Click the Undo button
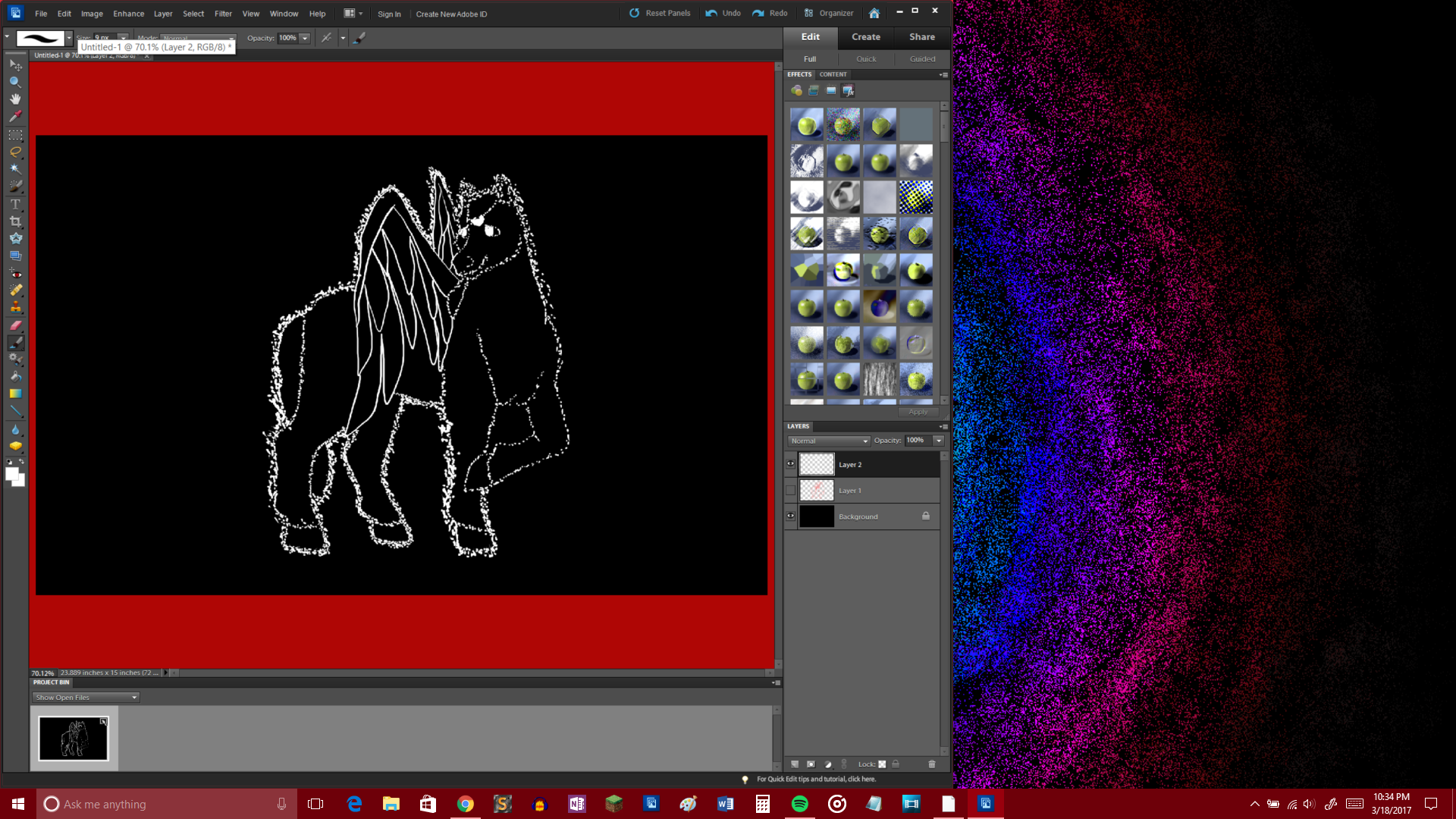1456x819 pixels. [x=723, y=14]
